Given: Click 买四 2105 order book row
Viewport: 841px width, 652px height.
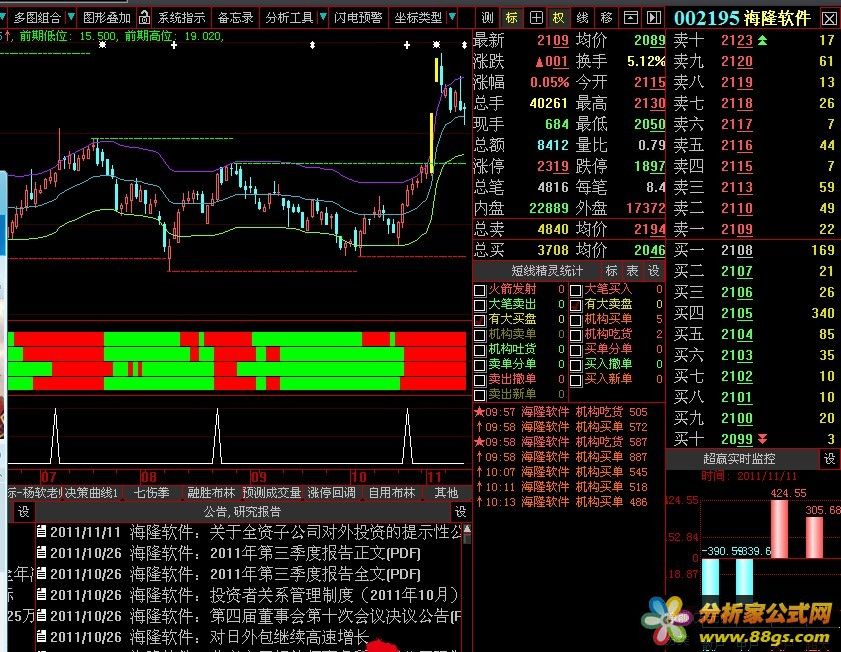Looking at the screenshot, I should click(x=754, y=313).
